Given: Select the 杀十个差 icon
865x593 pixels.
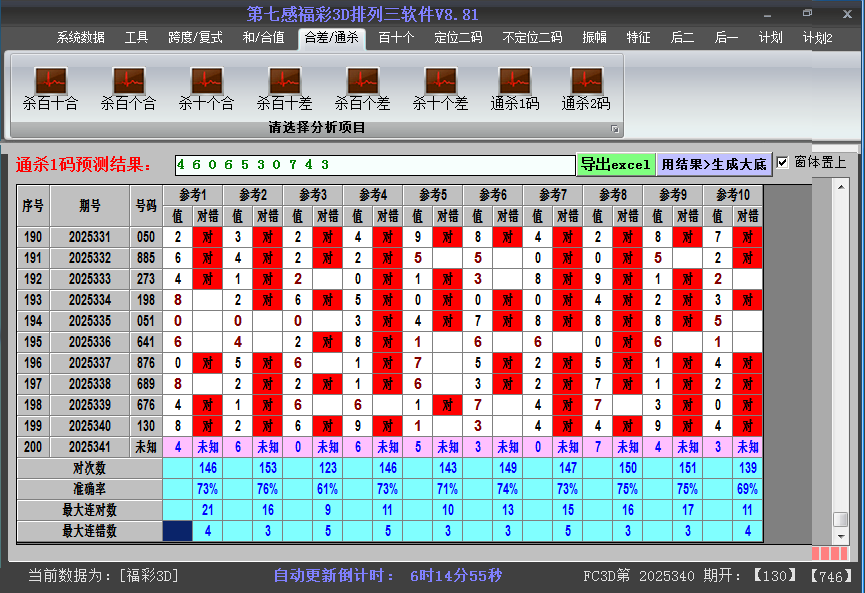Looking at the screenshot, I should tap(440, 81).
